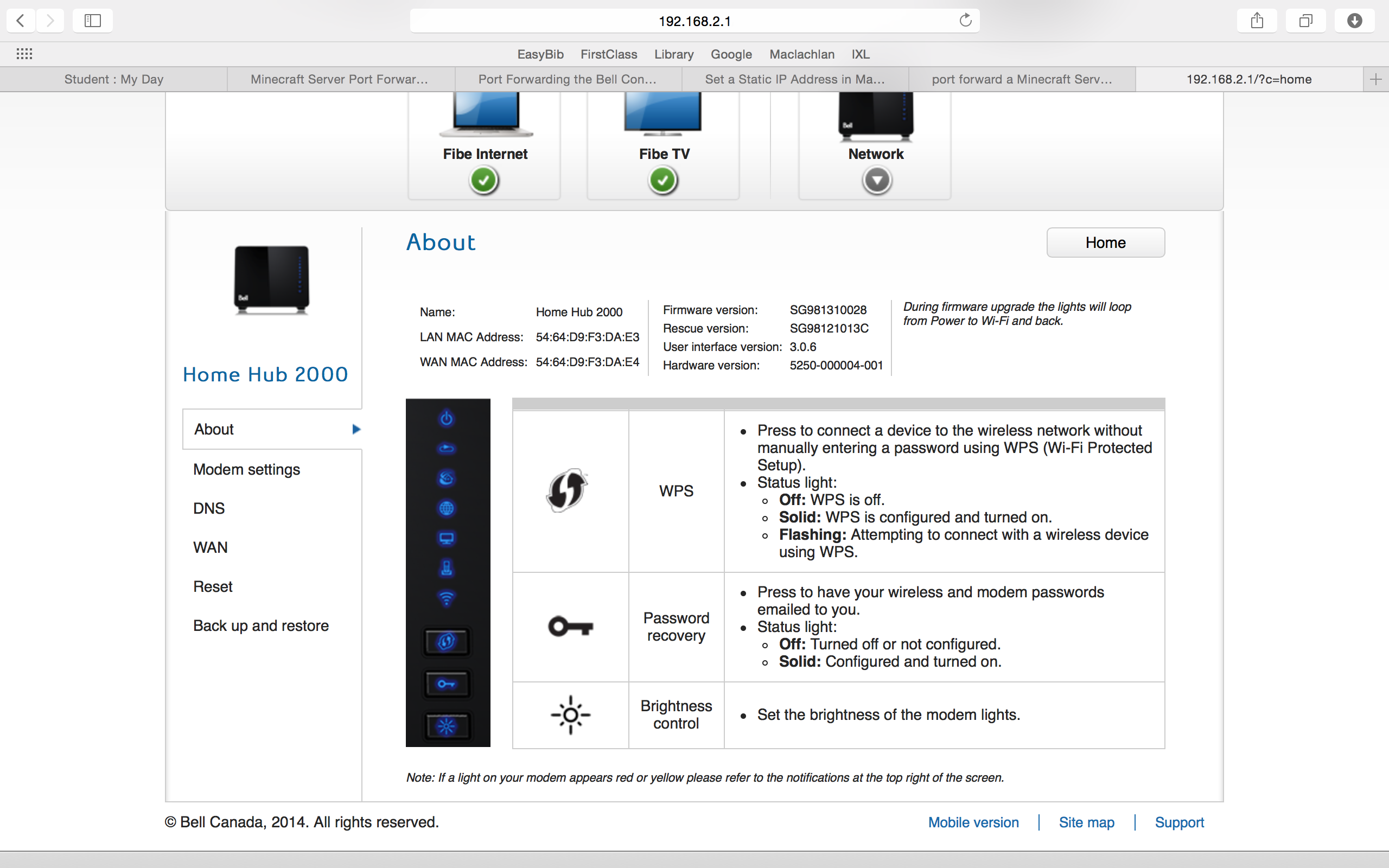Click the TV light on modem diagram

click(447, 539)
